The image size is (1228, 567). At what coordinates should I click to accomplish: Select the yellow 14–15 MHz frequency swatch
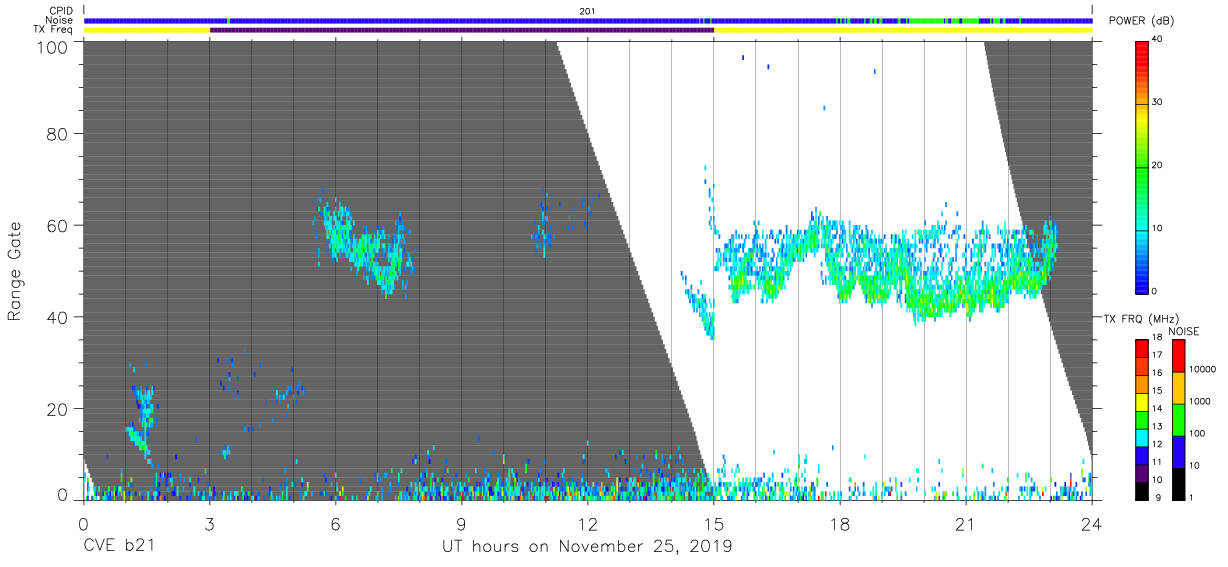tap(1142, 401)
